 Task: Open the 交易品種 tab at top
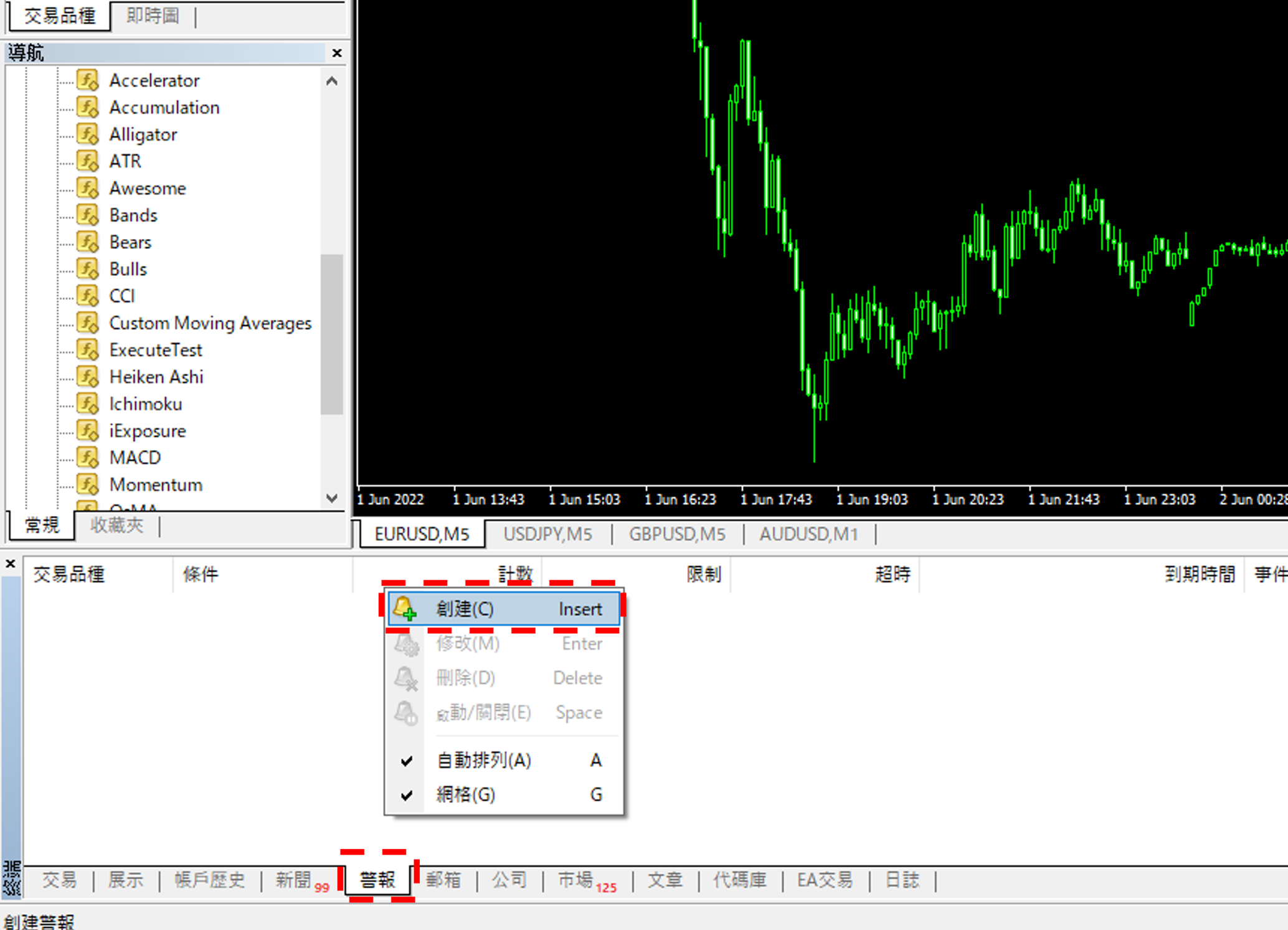[60, 16]
